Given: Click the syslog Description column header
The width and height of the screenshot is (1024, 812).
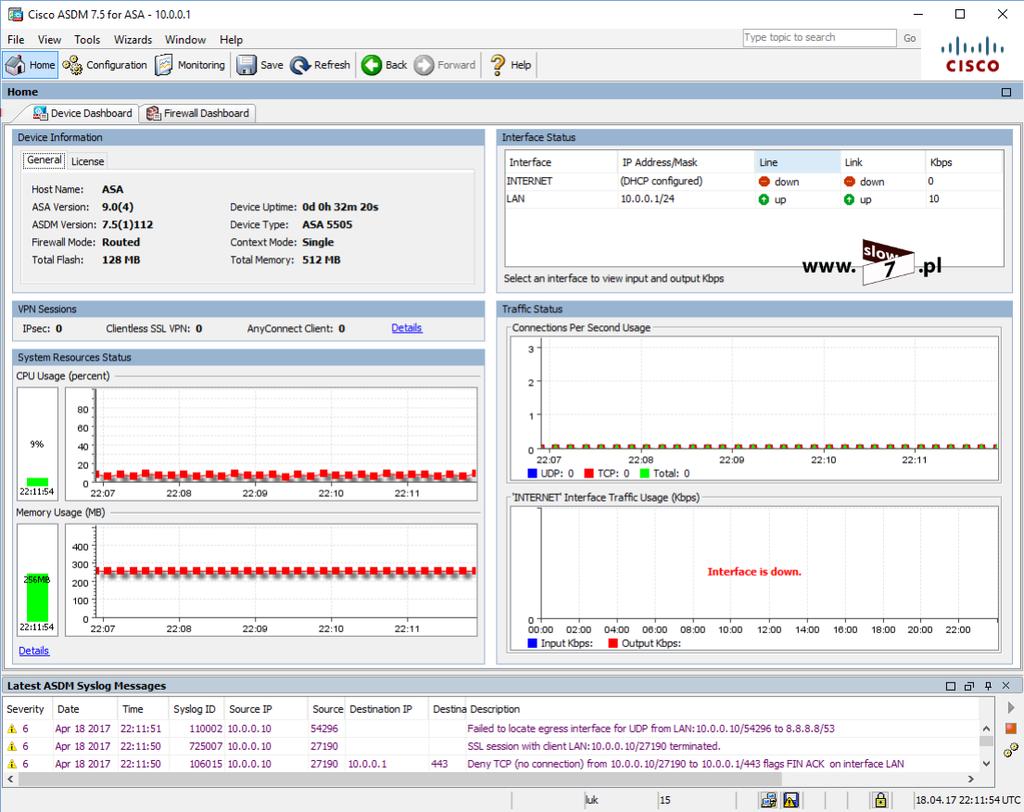Looking at the screenshot, I should coord(722,709).
